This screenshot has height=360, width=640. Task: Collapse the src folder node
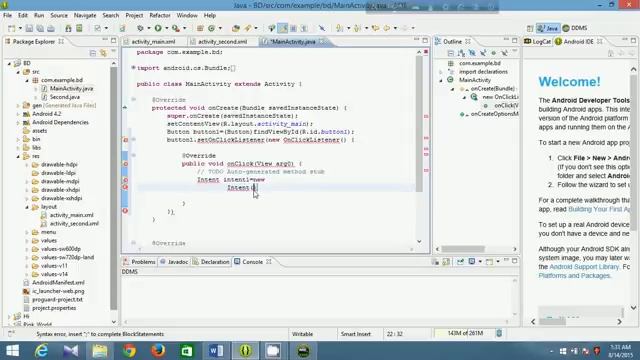[x=18, y=72]
